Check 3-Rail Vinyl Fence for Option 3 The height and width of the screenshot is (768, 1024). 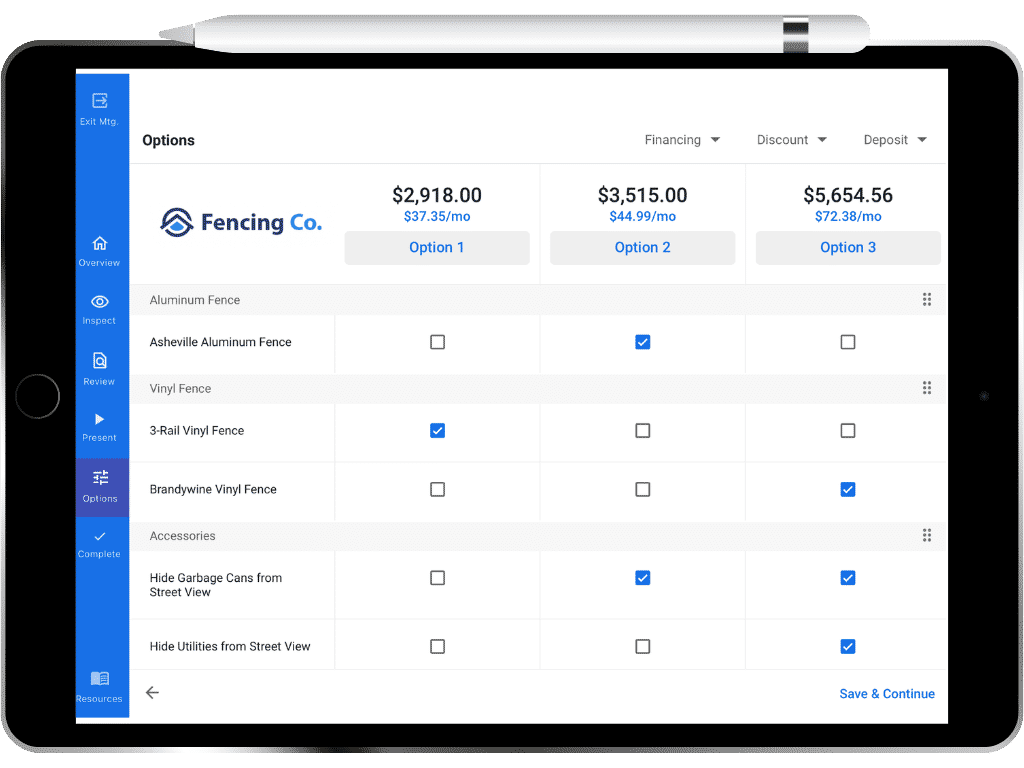[x=848, y=431]
